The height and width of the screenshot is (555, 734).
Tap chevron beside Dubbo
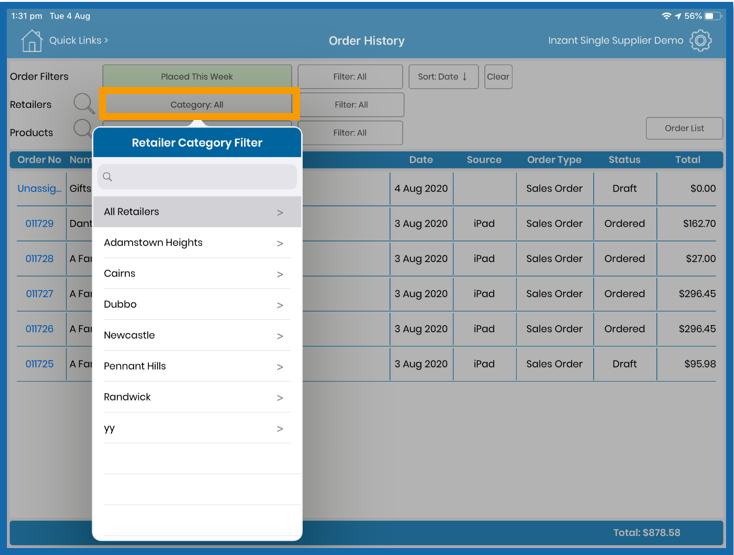tap(280, 306)
